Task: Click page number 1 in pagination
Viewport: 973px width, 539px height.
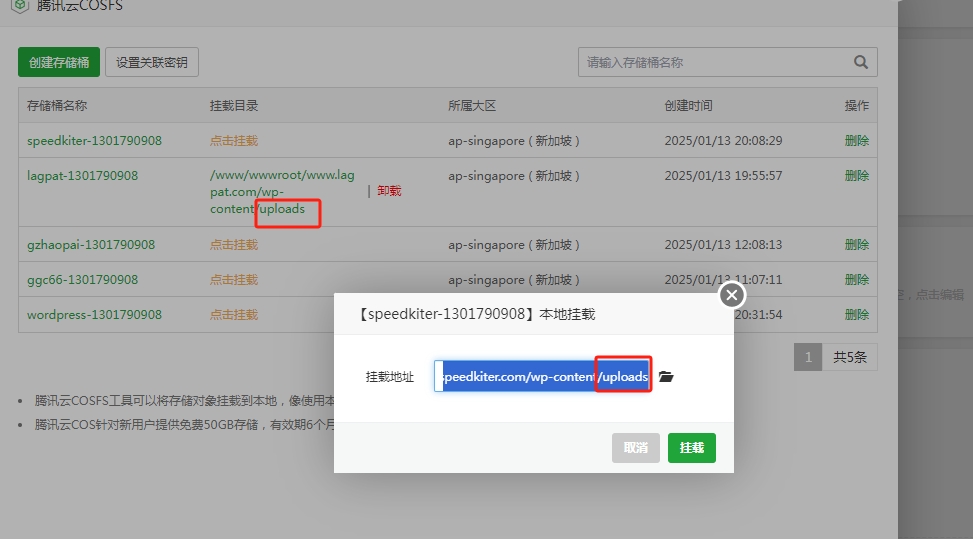Action: point(808,357)
